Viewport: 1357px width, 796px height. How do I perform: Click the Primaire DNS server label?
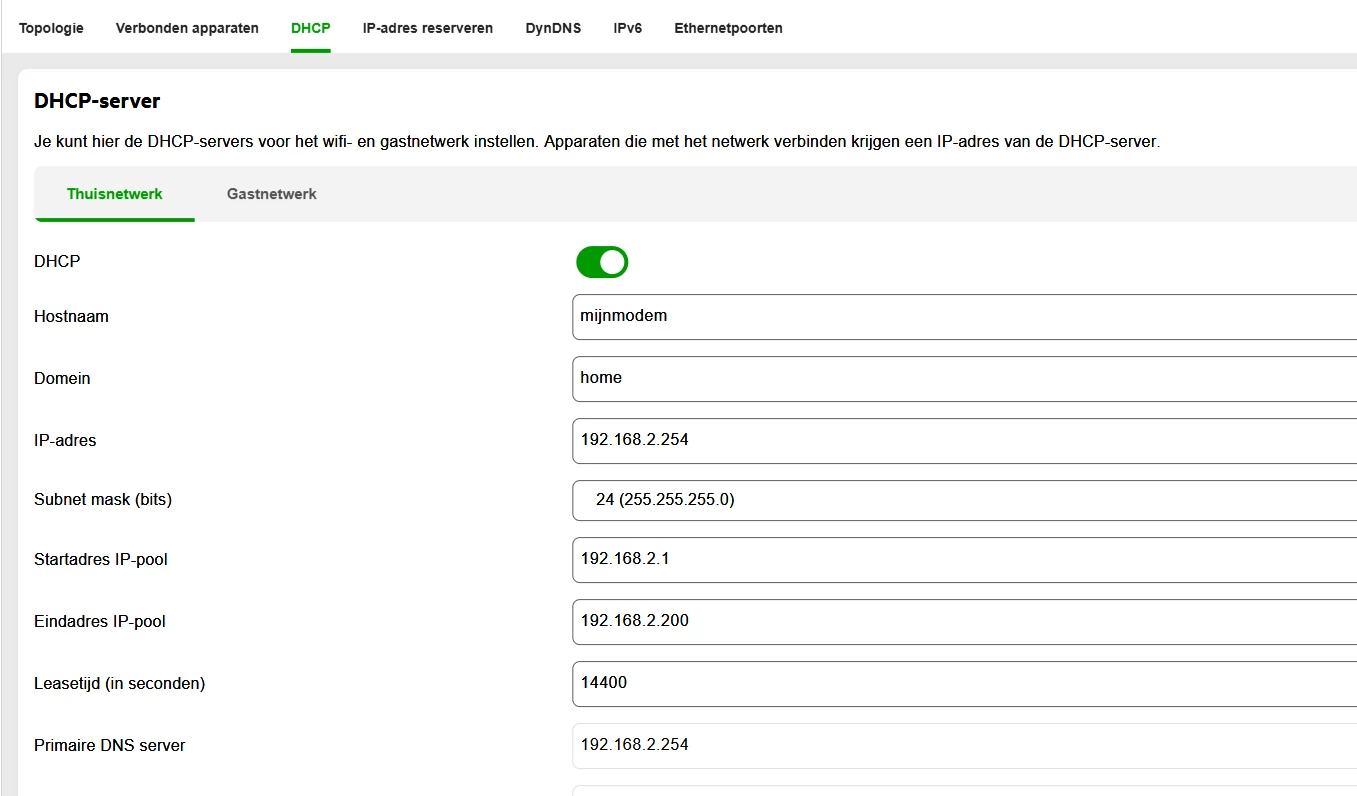[x=110, y=746]
